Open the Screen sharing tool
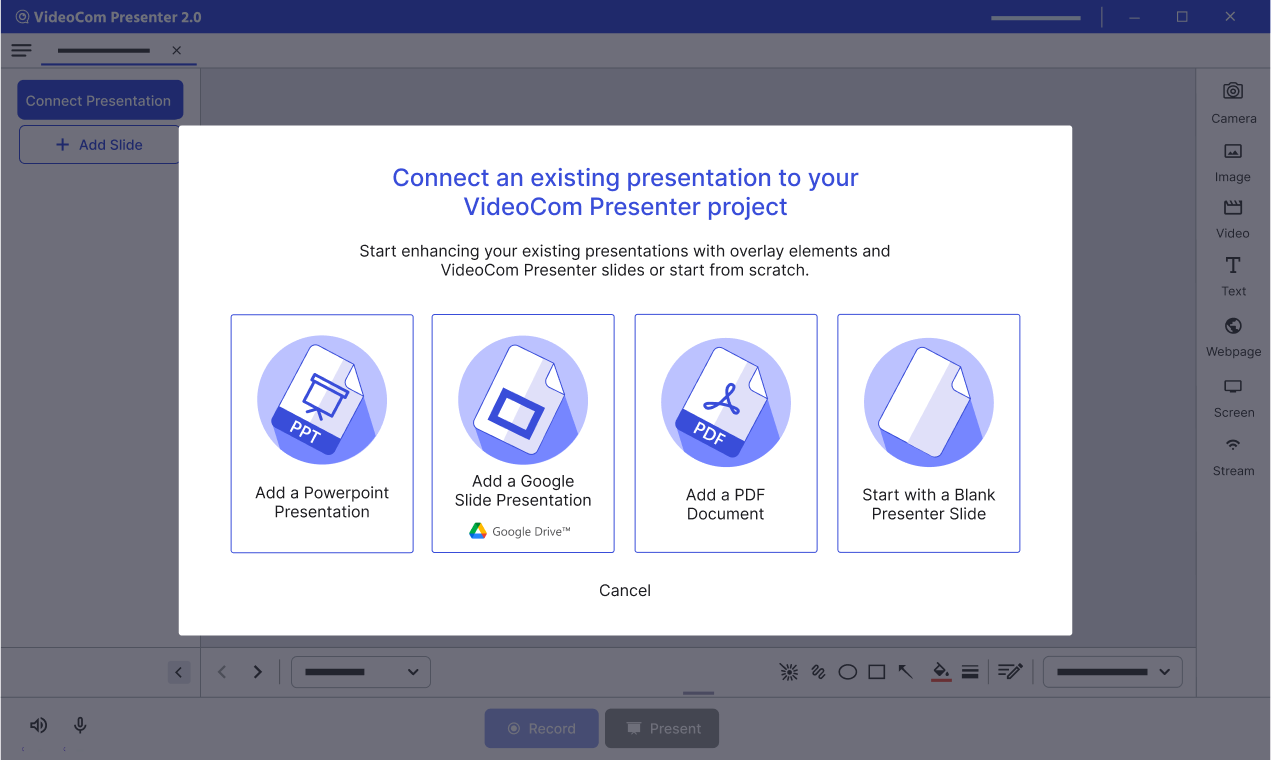The height and width of the screenshot is (760, 1271). click(1232, 397)
